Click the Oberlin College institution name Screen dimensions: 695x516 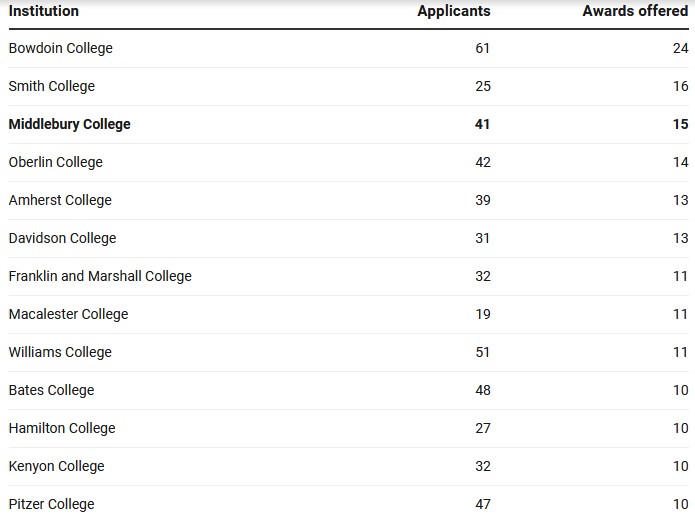click(x=55, y=162)
